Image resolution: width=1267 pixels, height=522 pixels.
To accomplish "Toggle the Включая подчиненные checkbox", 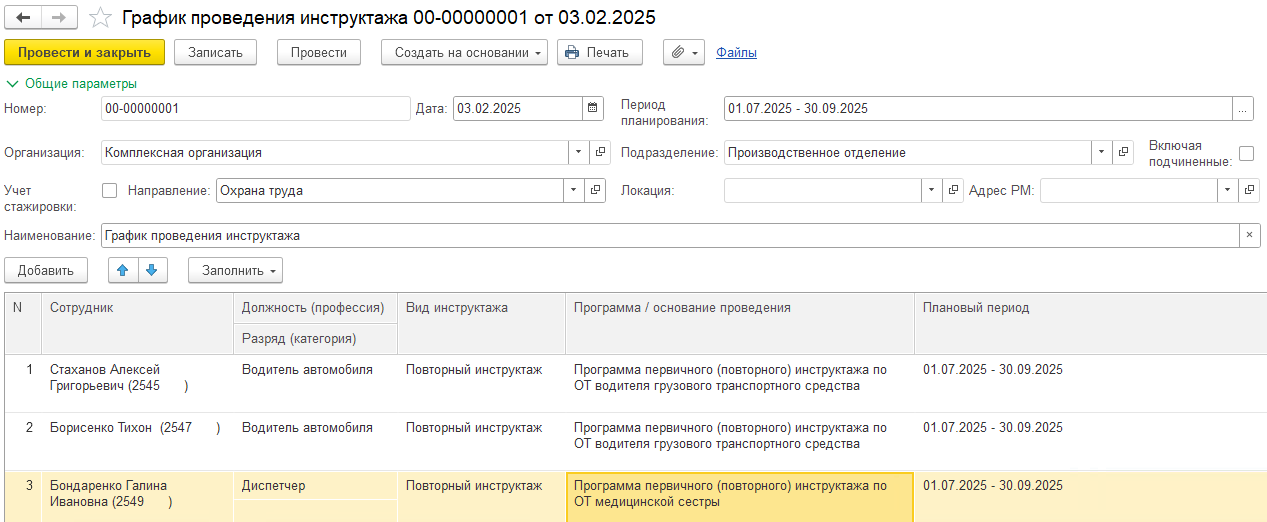I will 1246,153.
